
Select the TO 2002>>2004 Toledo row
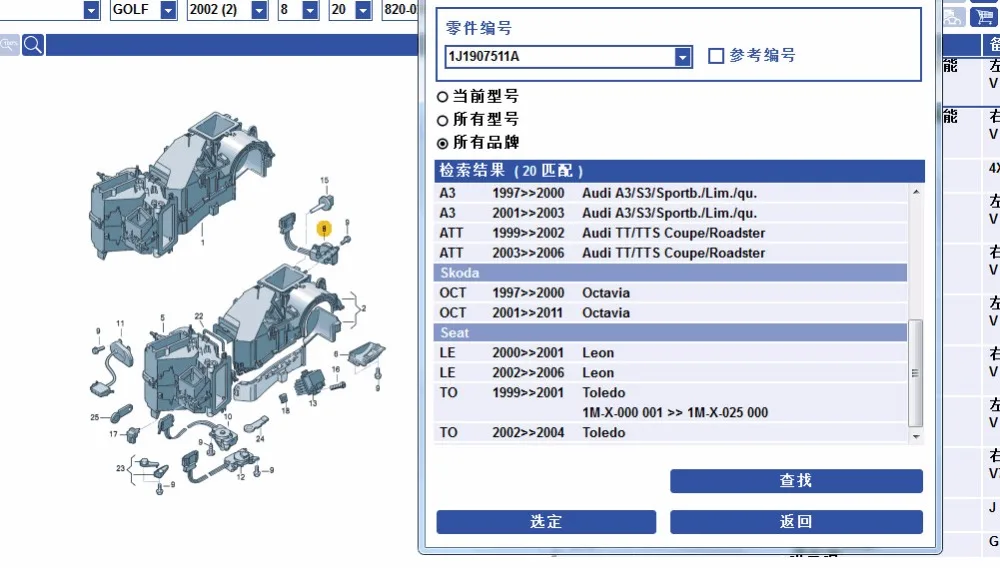671,432
